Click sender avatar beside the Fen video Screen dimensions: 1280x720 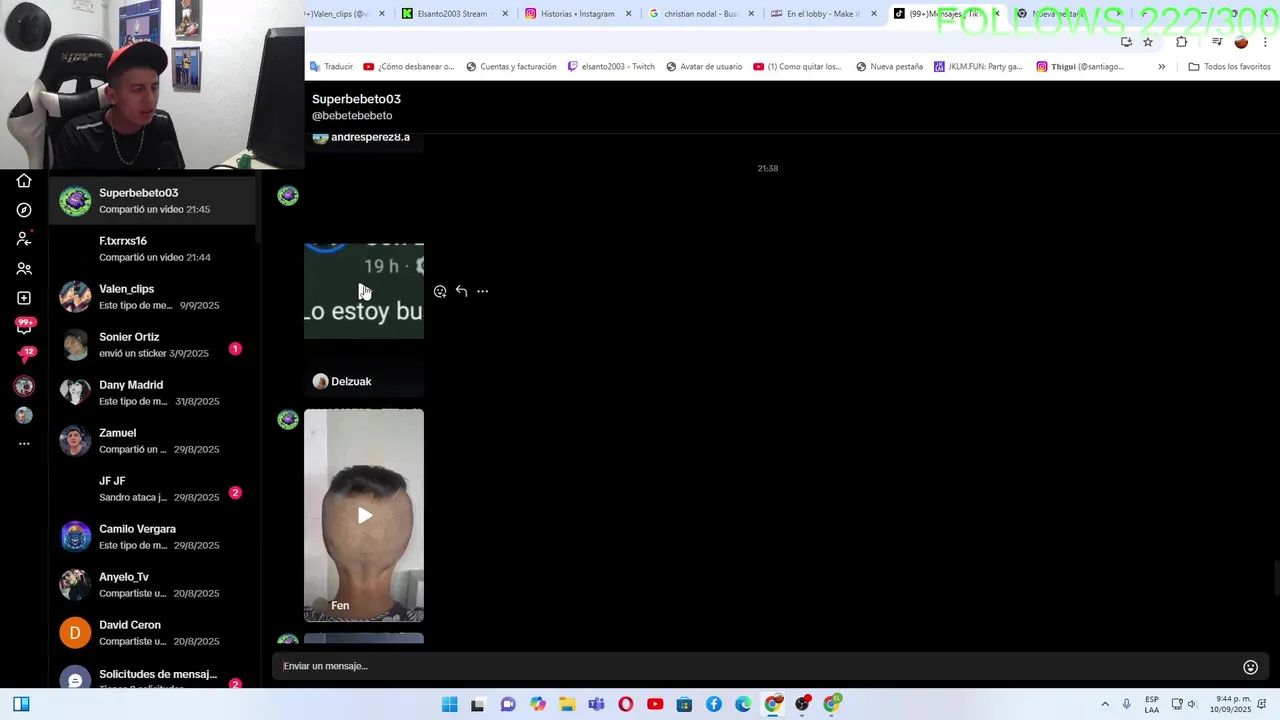[288, 420]
